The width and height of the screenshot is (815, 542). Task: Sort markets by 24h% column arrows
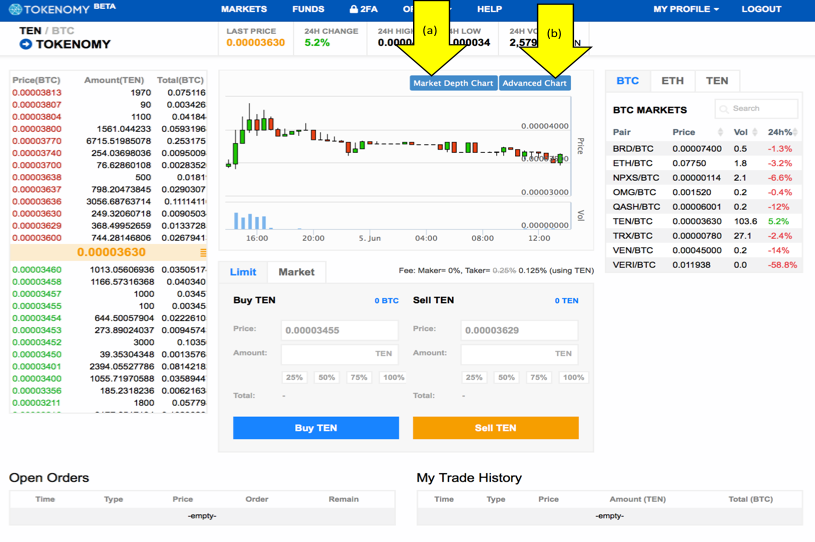[x=795, y=132]
